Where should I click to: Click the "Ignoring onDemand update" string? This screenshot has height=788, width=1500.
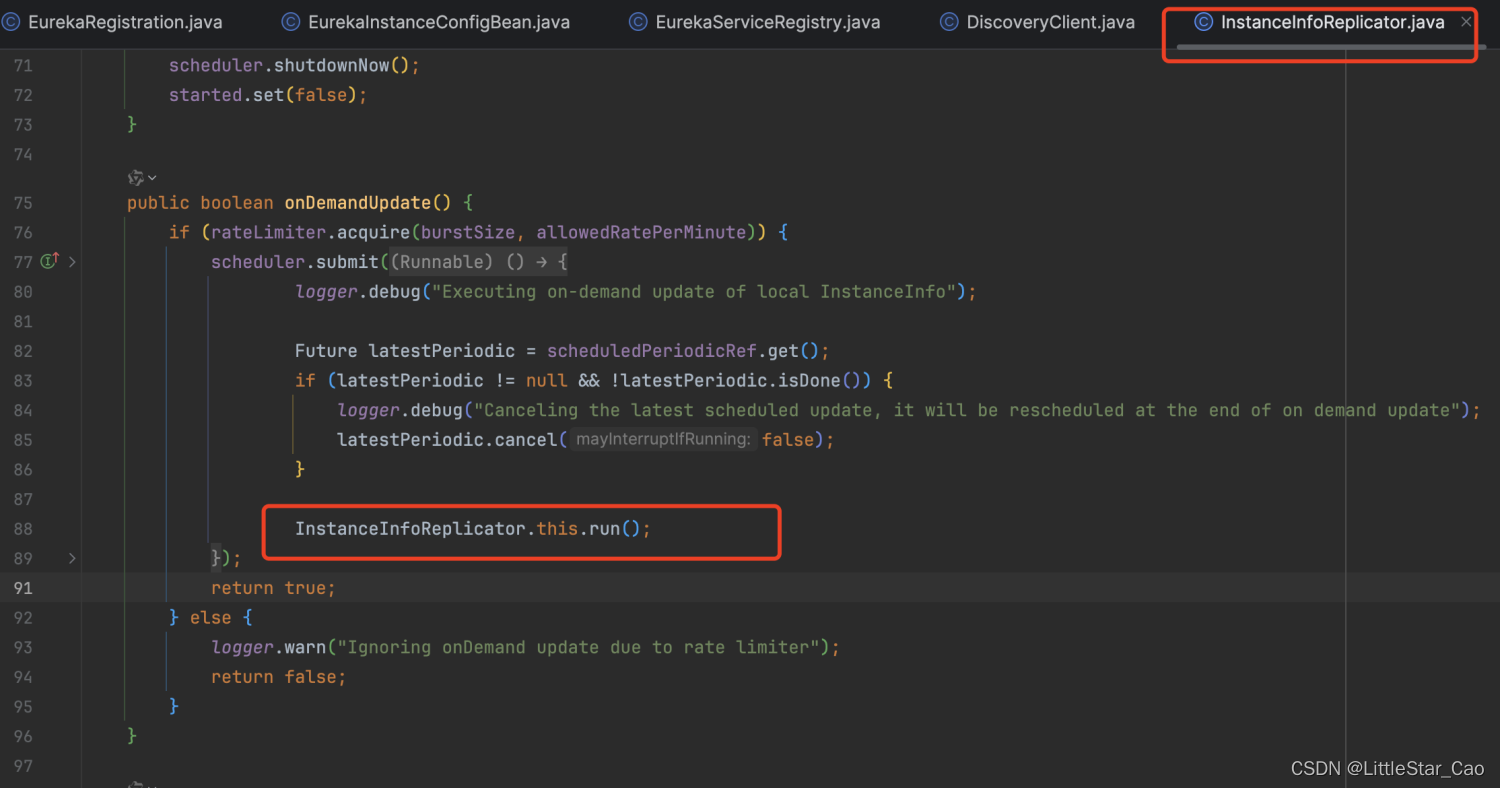[579, 647]
